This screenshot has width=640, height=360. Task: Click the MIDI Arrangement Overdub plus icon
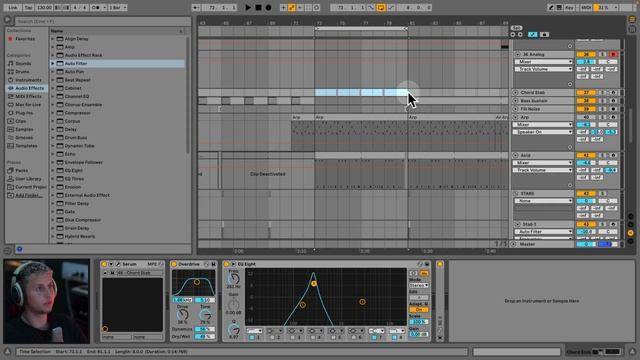283,7
